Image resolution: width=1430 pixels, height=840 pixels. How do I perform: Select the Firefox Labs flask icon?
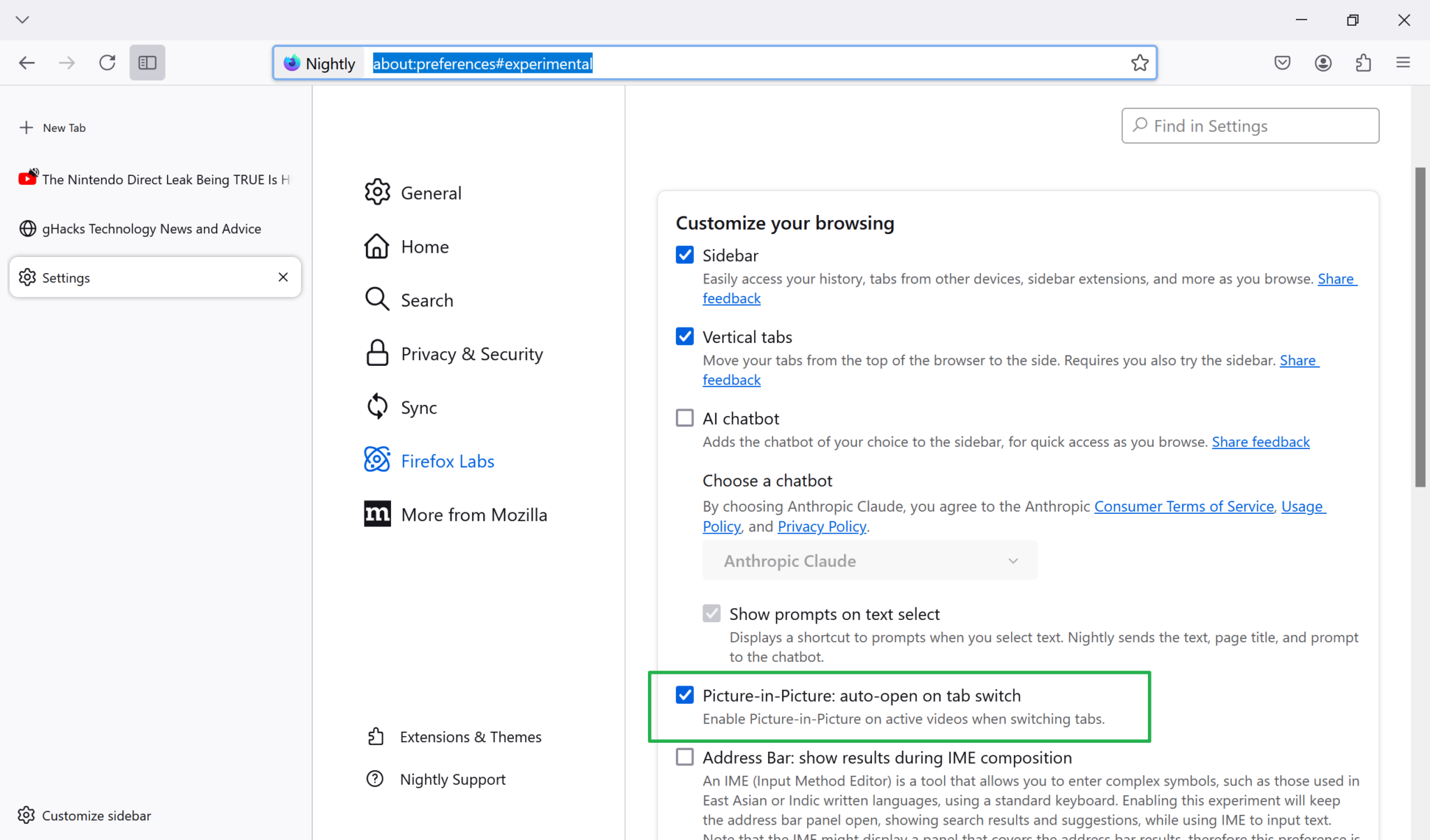(377, 459)
